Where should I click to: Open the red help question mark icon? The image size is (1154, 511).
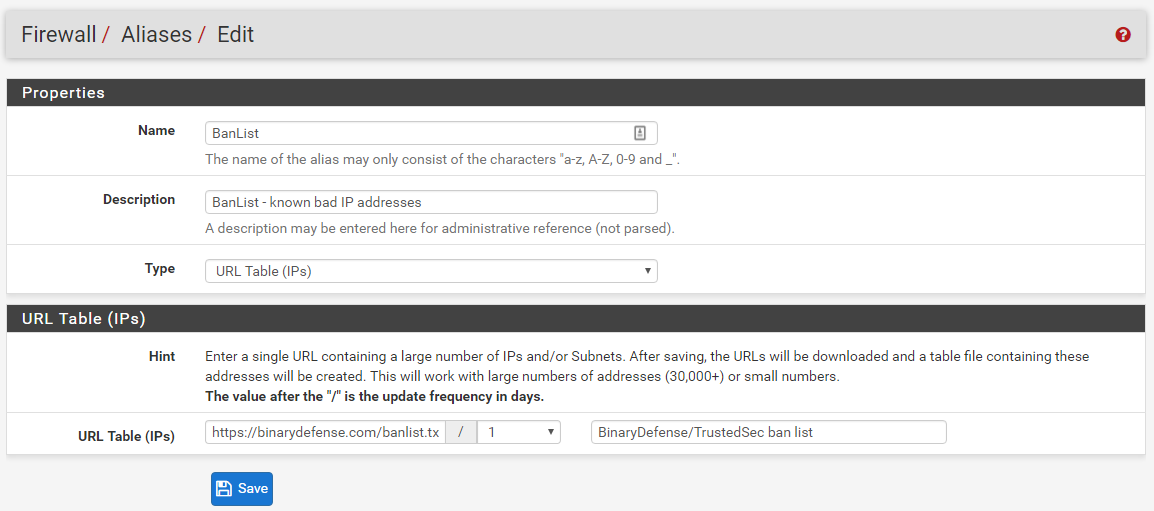tap(1123, 35)
